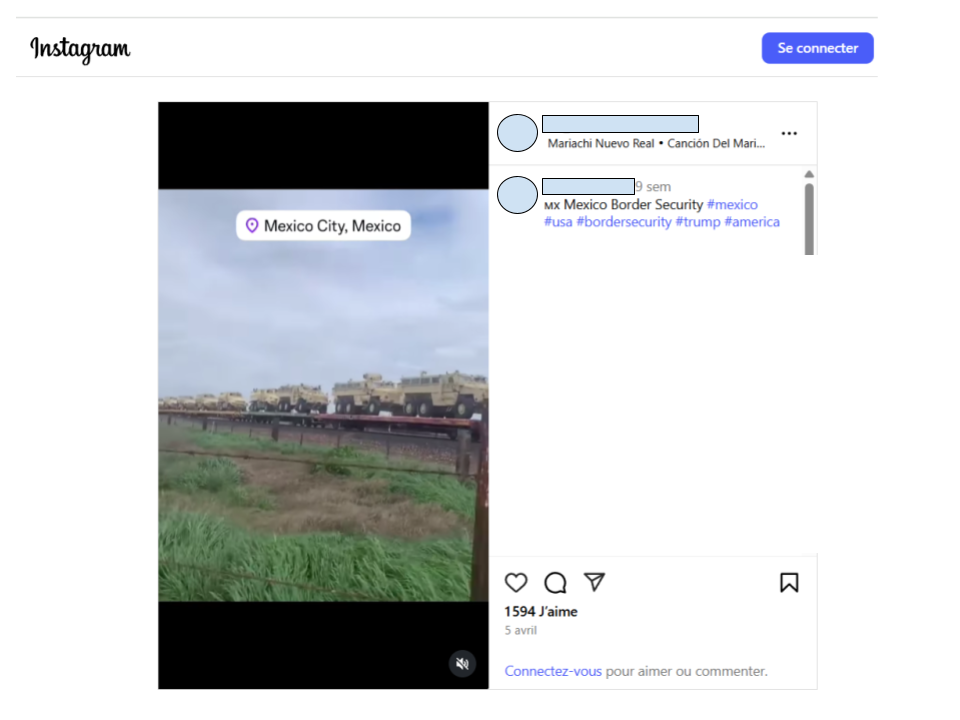Screen dimensions: 960x720
Task: Click the 5 avril post date
Action: 520,630
